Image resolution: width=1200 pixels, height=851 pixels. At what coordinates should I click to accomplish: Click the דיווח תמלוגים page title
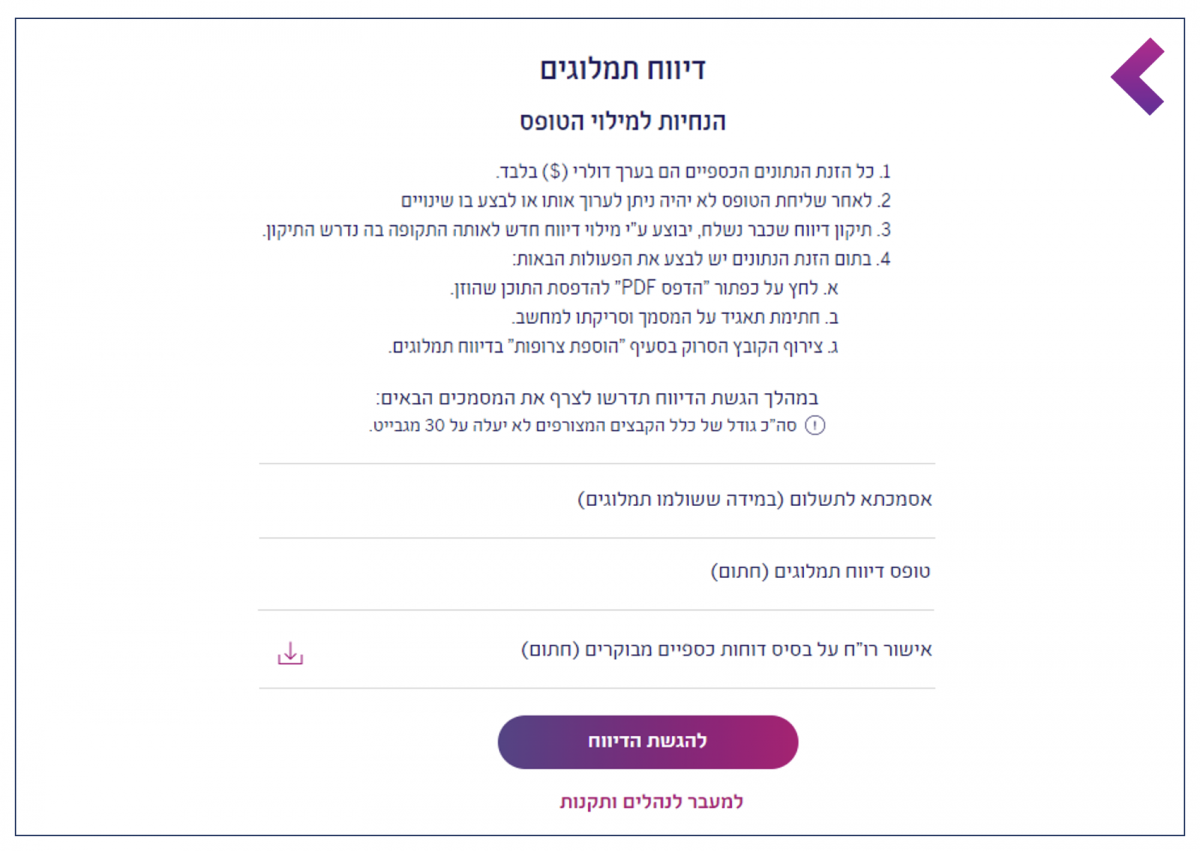coord(623,69)
